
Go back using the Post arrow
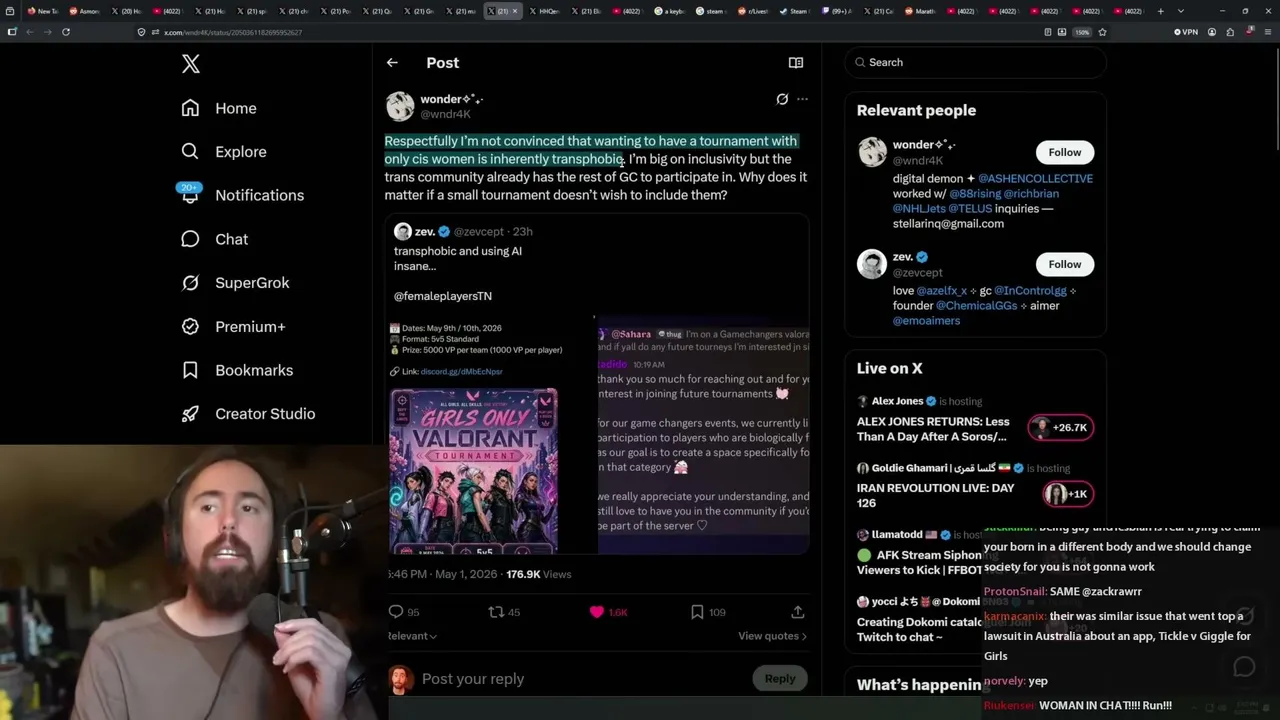coord(392,62)
